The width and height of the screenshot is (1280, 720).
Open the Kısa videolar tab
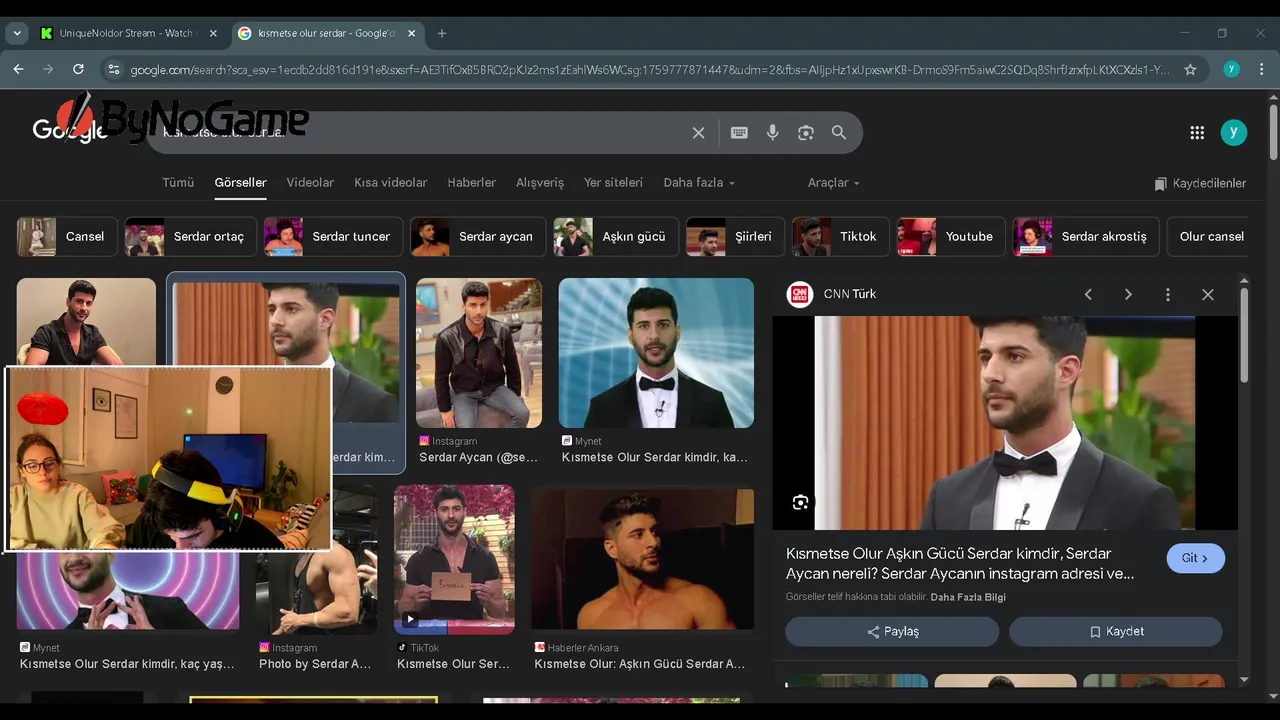[x=390, y=183]
